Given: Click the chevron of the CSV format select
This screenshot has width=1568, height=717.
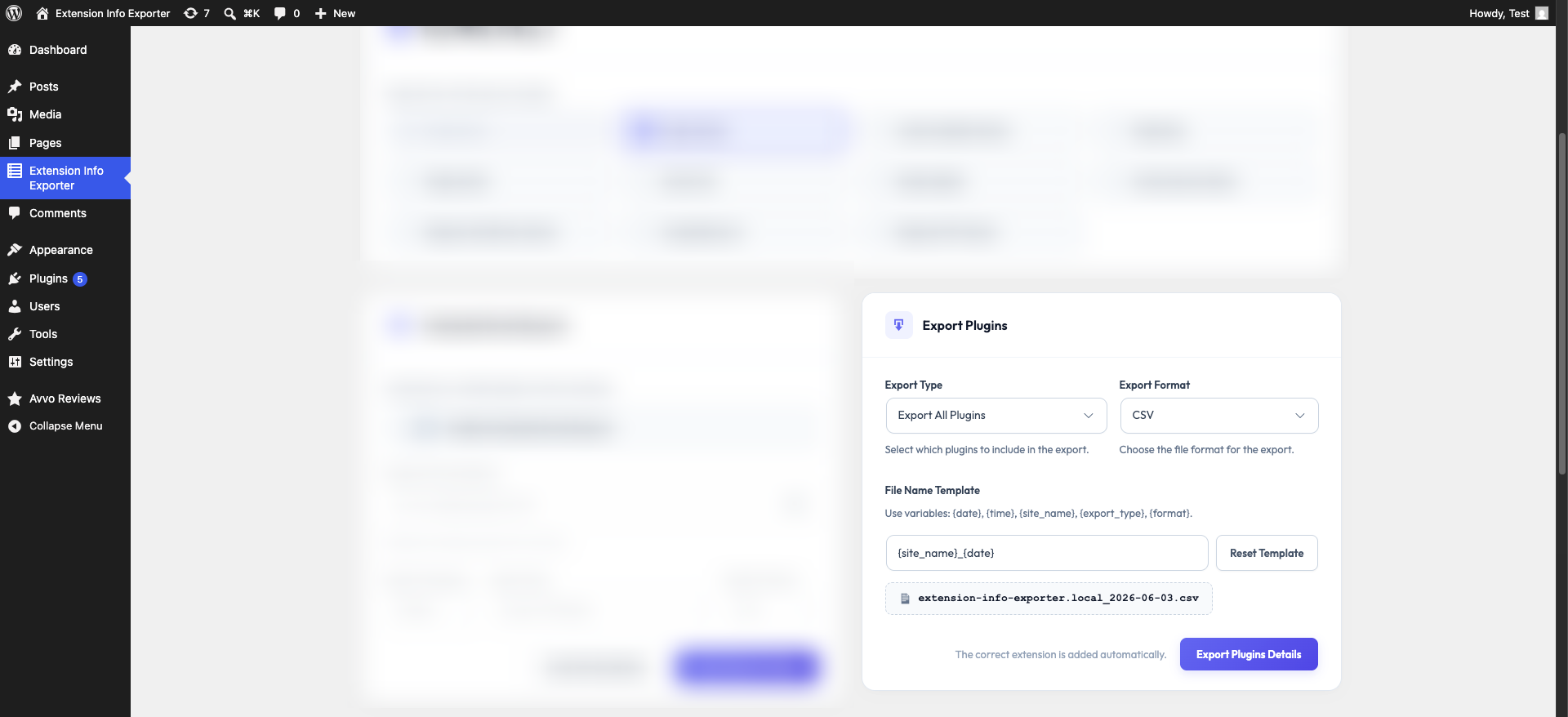Looking at the screenshot, I should pos(1300,416).
